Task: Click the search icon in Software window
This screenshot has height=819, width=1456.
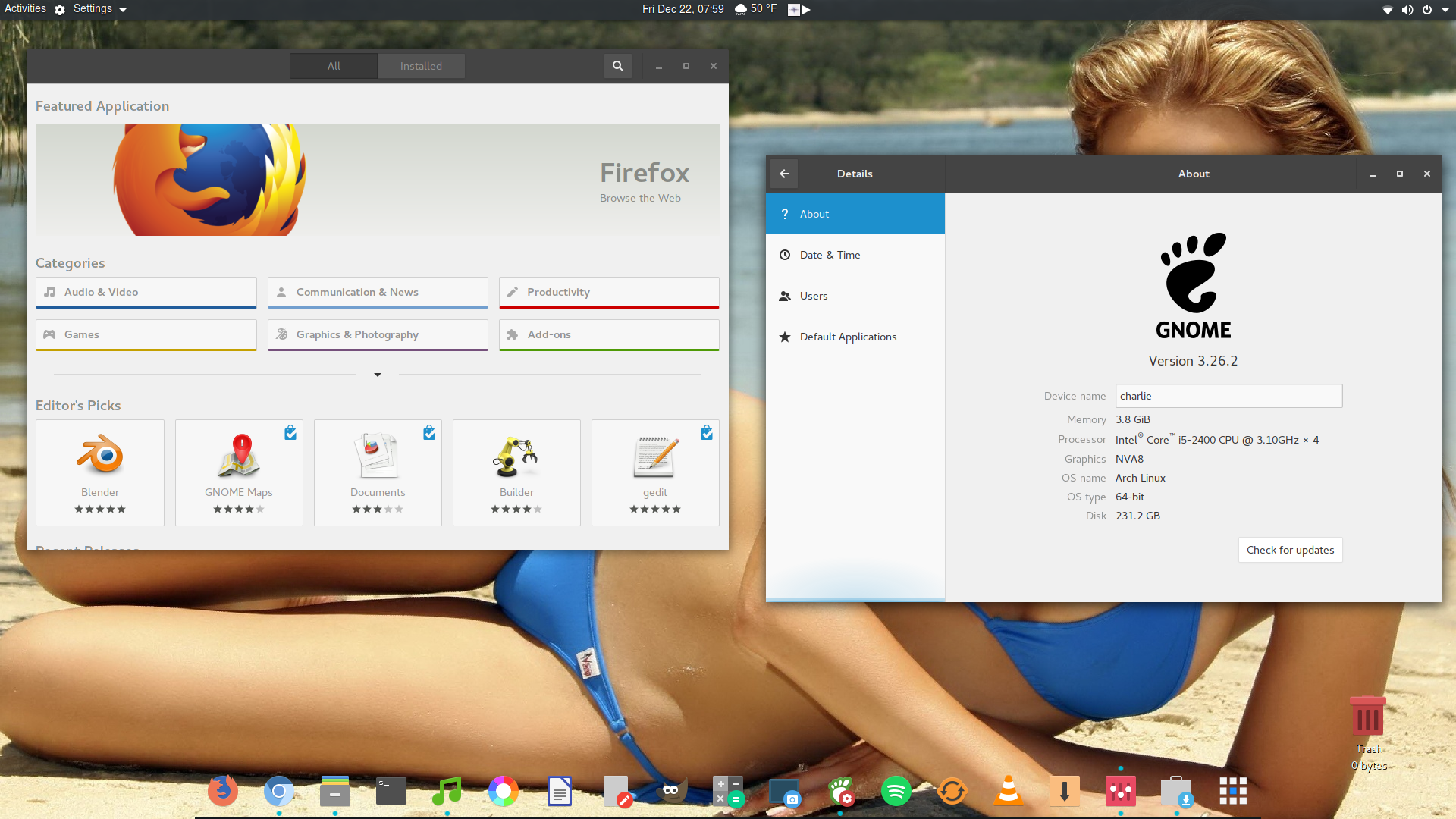Action: 618,66
